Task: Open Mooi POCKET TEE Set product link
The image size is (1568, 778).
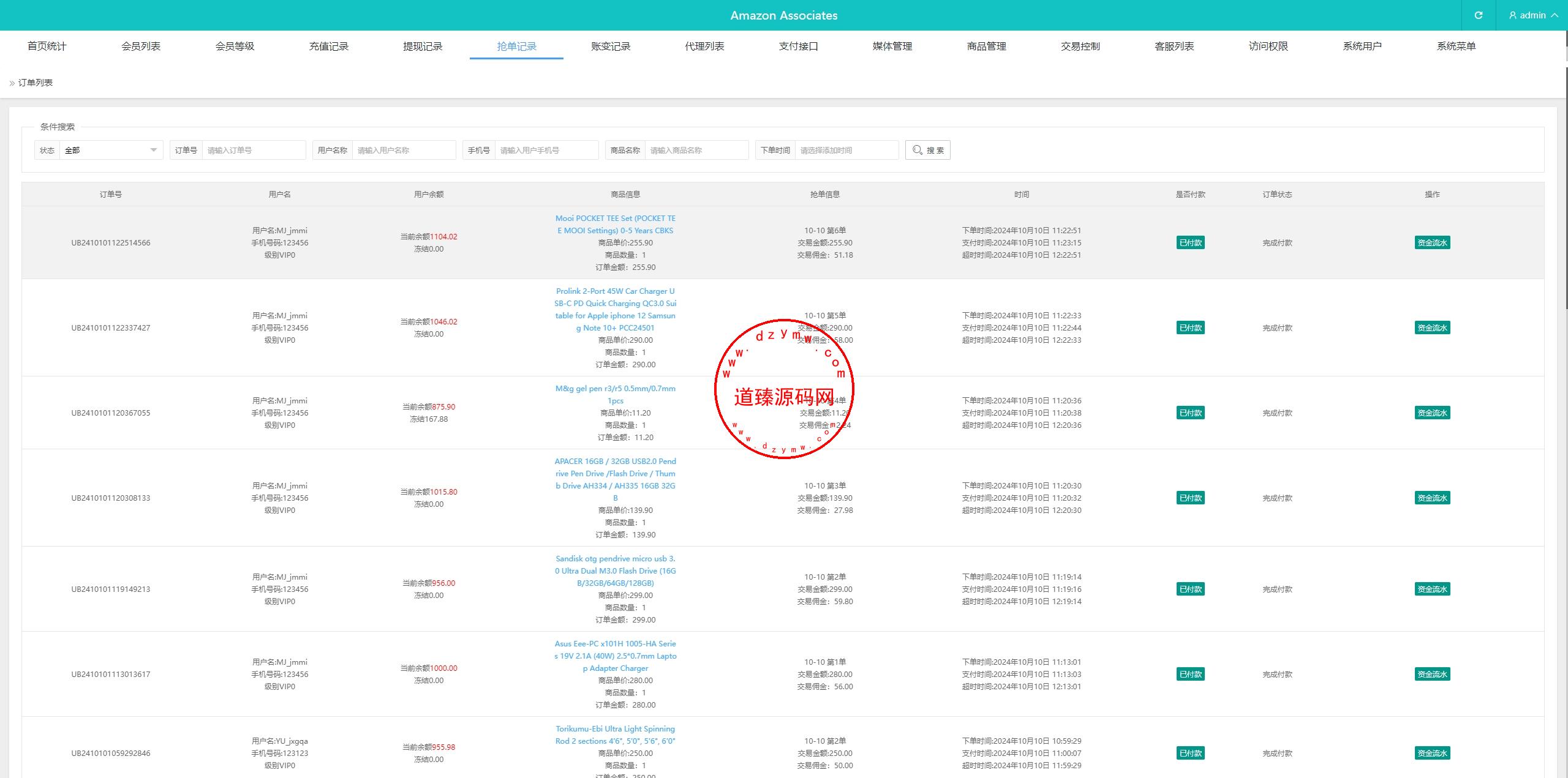Action: point(616,225)
